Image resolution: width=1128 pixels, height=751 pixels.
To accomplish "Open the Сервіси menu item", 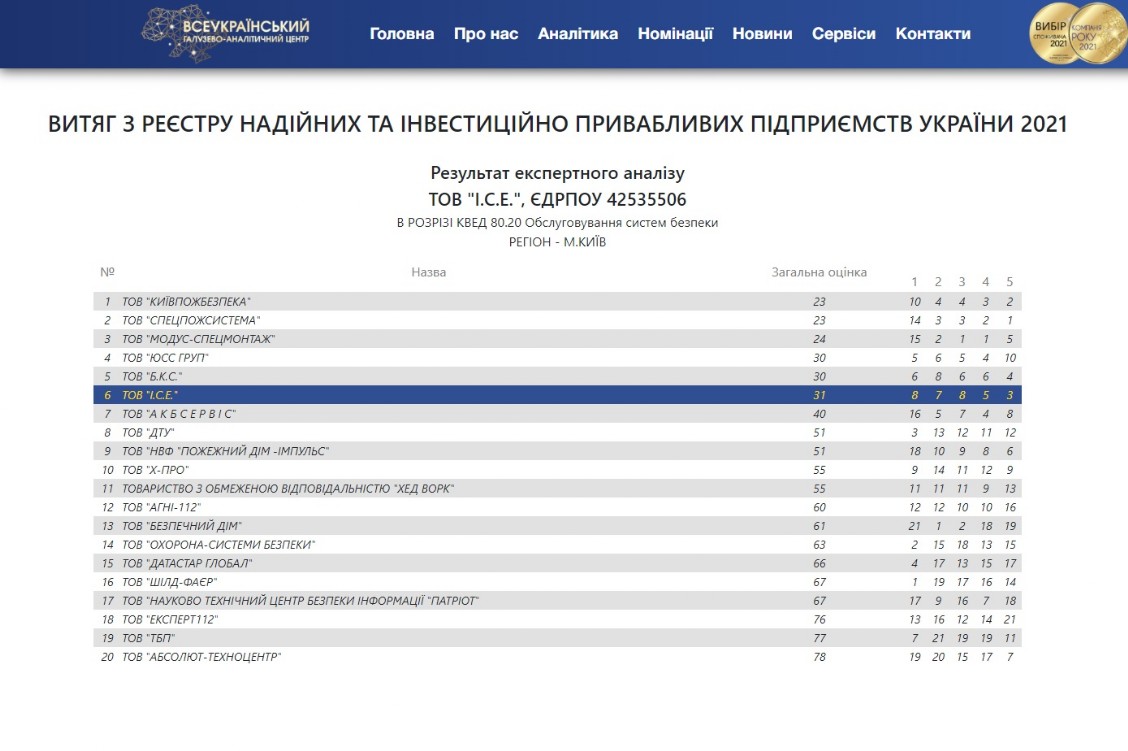I will coord(844,34).
